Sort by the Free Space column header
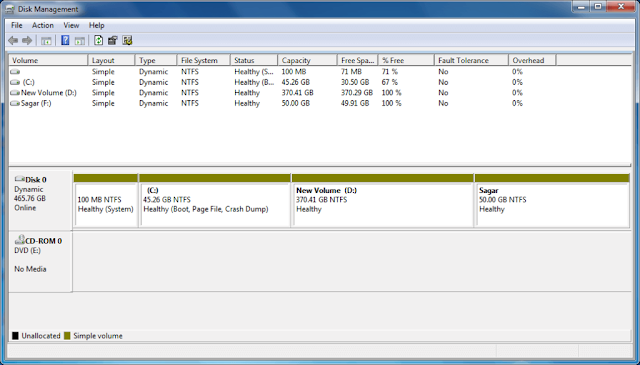This screenshot has height=365, width=640. 358,60
